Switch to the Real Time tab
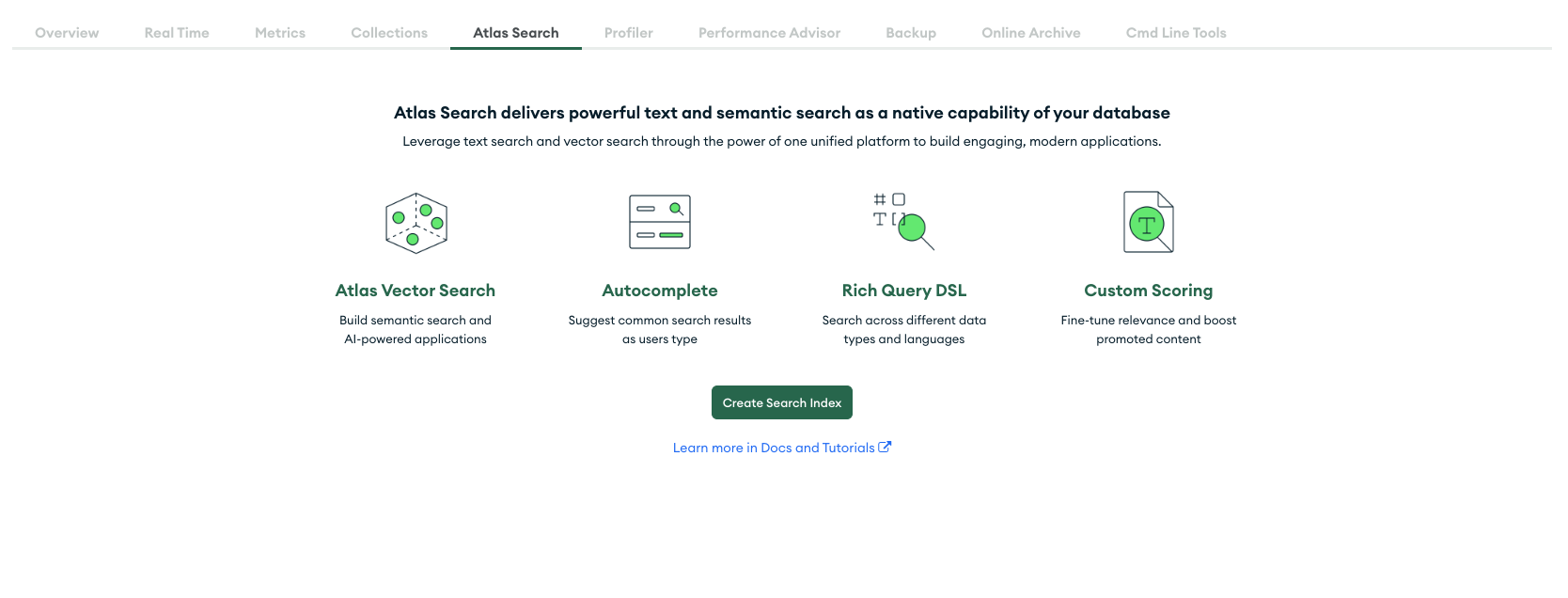Viewport: 1568px width, 598px height. coord(177,33)
